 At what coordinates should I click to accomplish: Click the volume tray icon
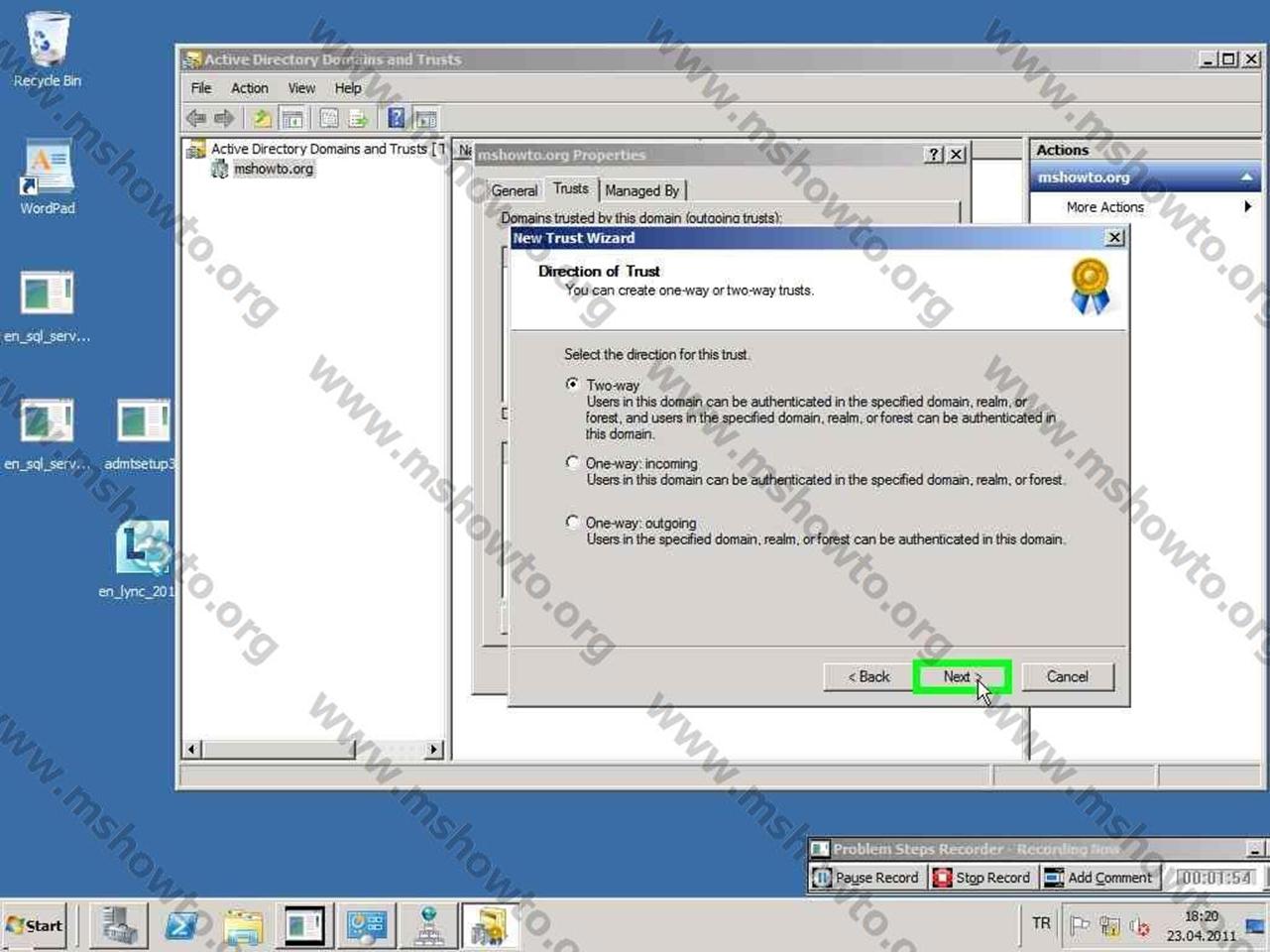[1139, 926]
